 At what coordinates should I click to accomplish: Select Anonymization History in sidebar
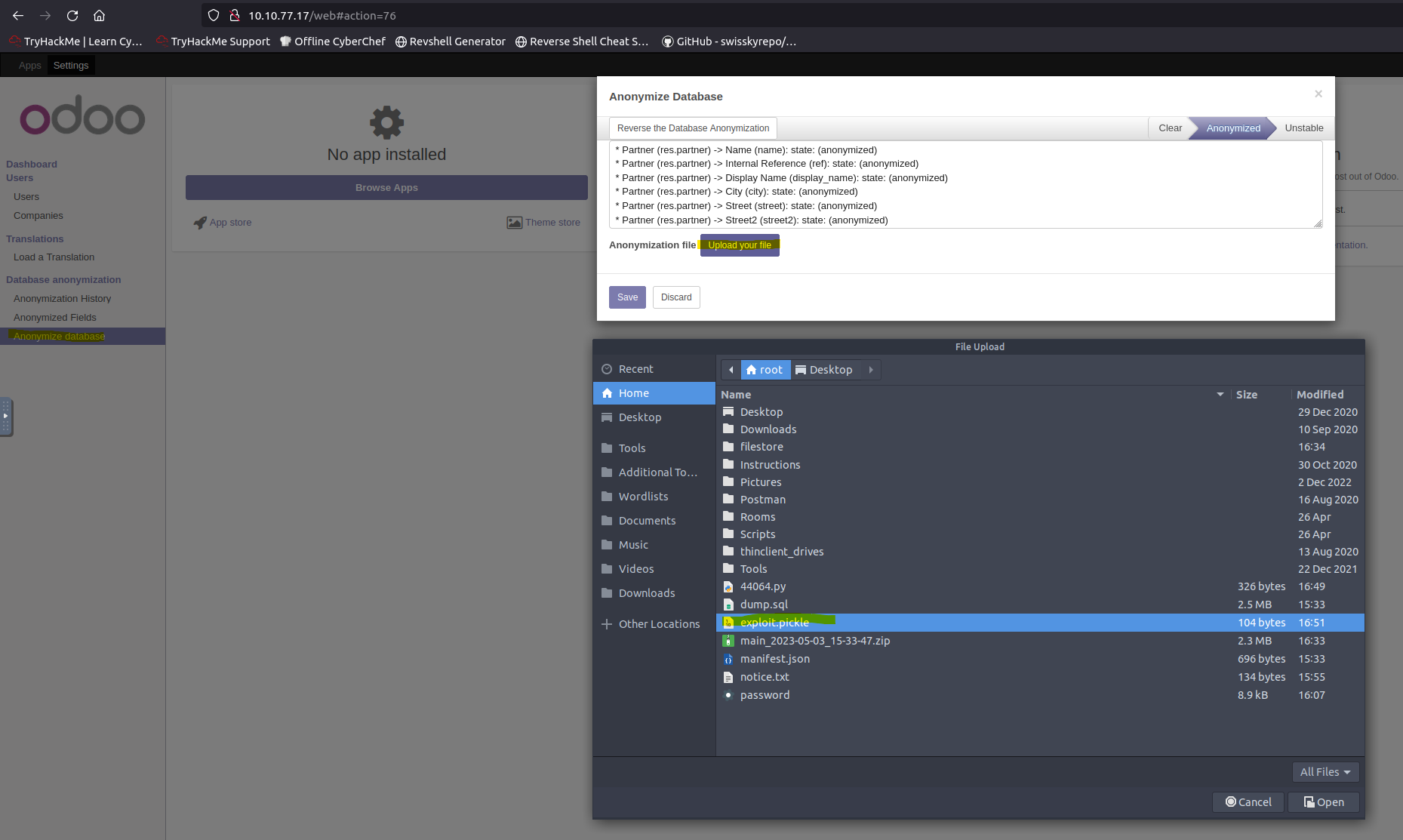62,299
